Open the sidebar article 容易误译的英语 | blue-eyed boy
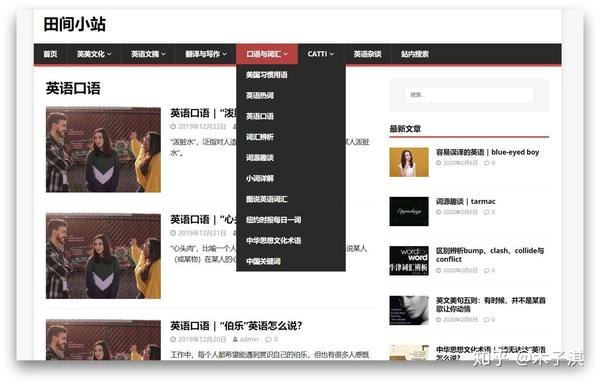The width and height of the screenshot is (600, 384). (488, 152)
